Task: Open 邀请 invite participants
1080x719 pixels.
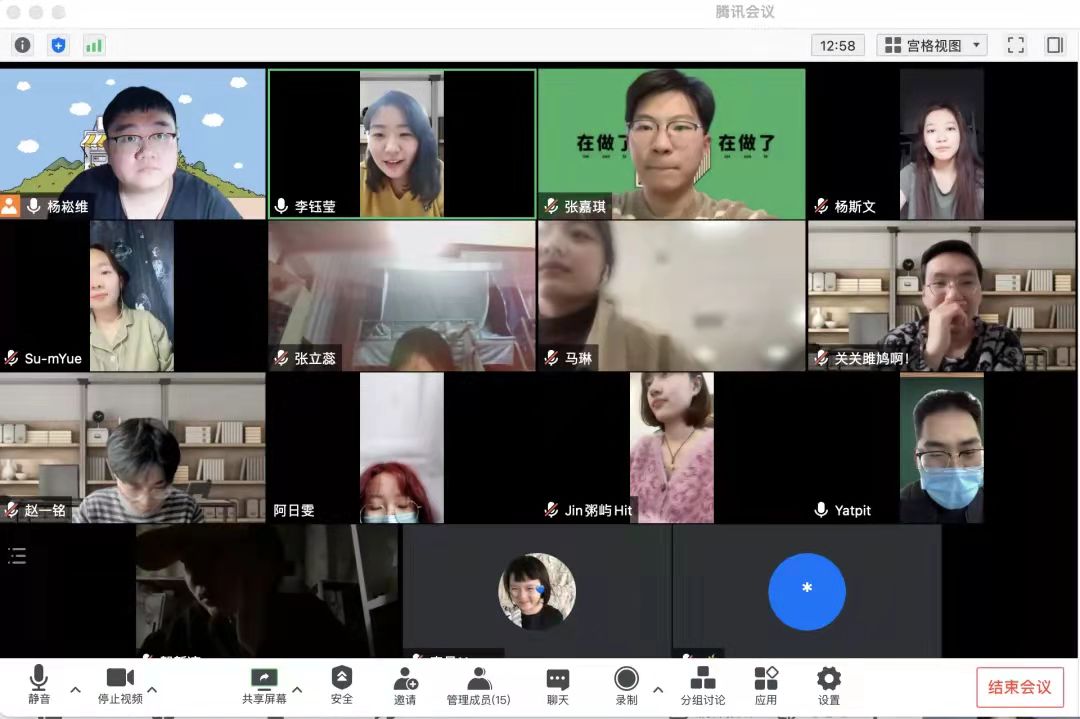Action: click(x=405, y=686)
